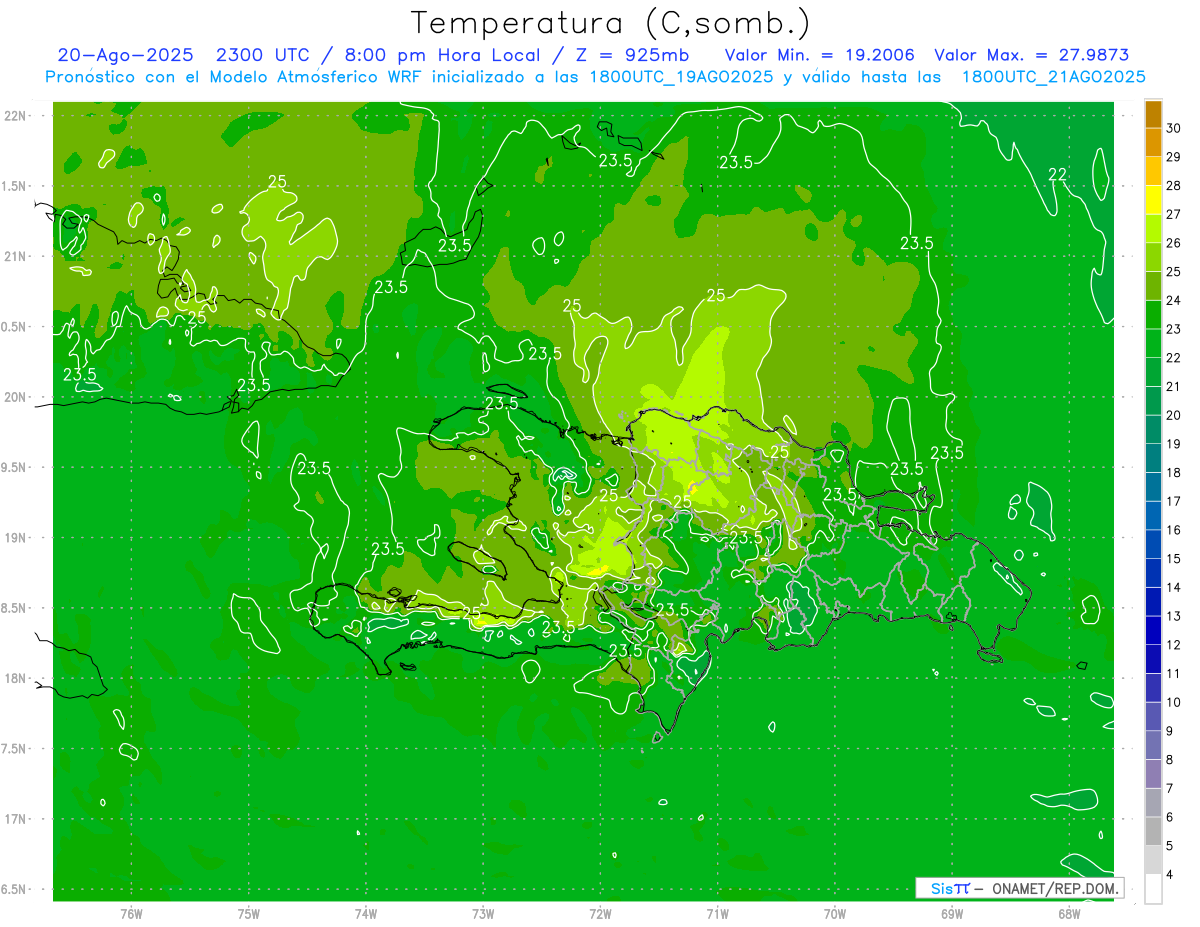Image resolution: width=1200 pixels, height=927 pixels.
Task: Click the "17N" latitude axis label
Action: point(16,819)
